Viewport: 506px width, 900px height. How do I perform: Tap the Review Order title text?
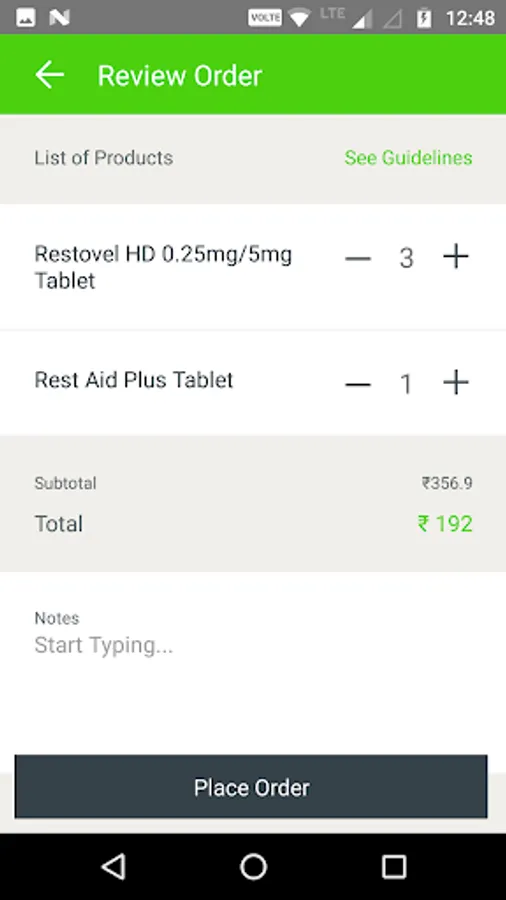coord(180,75)
